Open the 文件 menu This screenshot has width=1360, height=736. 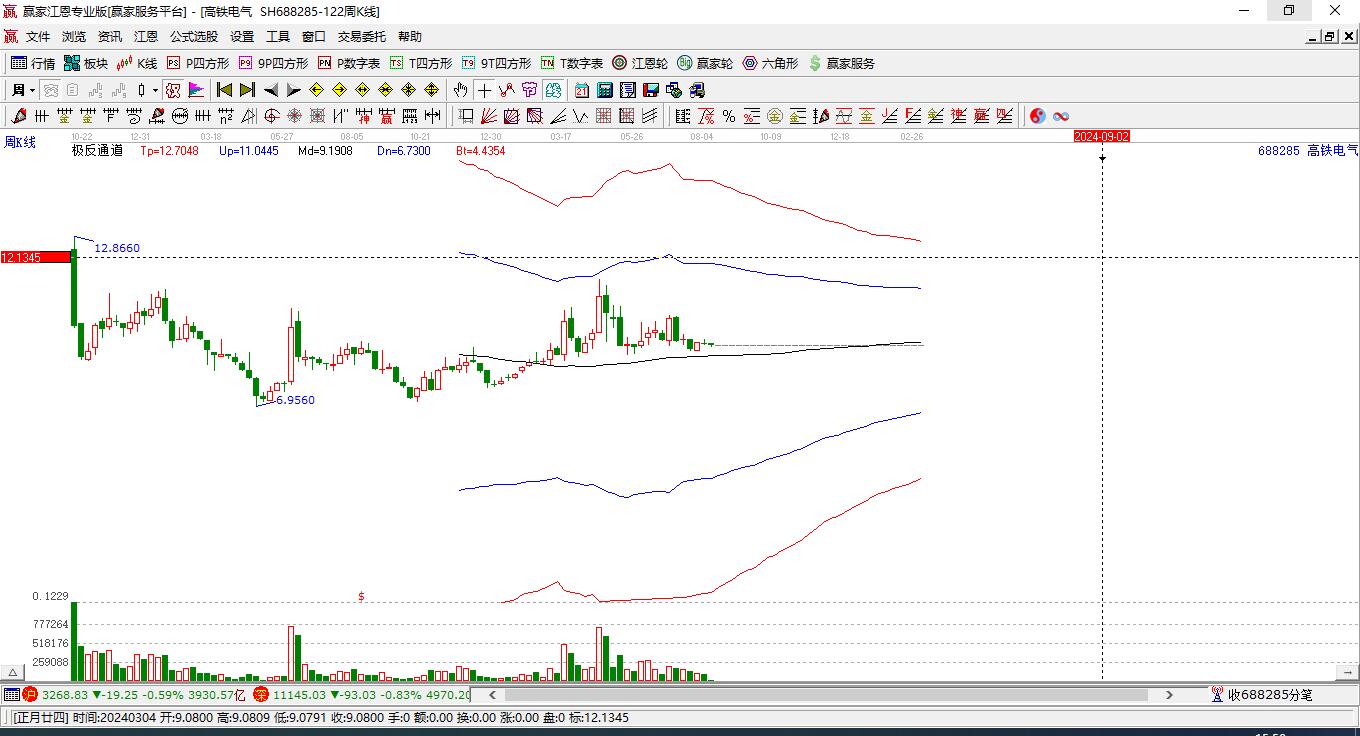coord(38,37)
